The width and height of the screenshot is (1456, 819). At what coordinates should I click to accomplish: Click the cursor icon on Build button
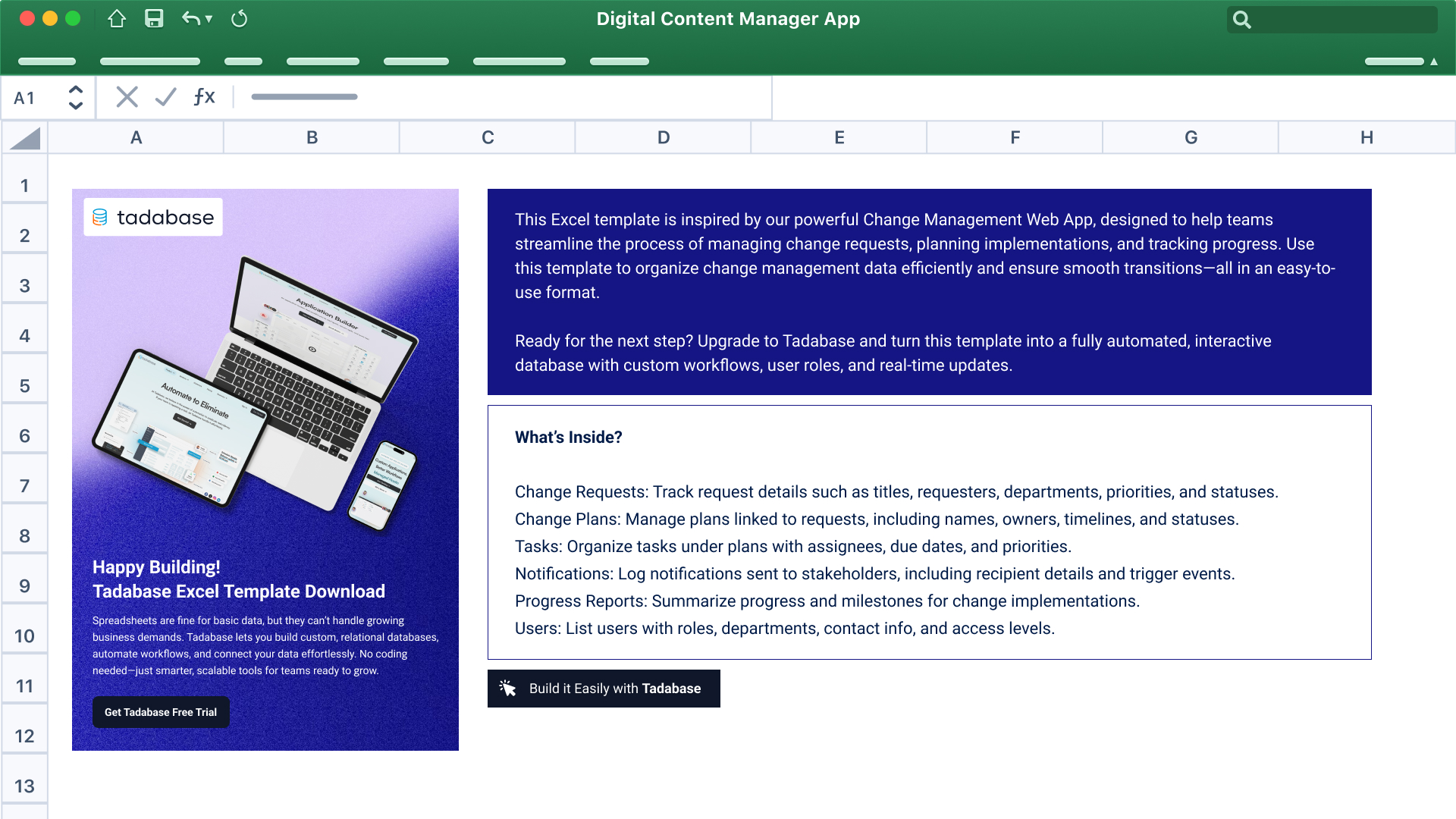tap(508, 688)
